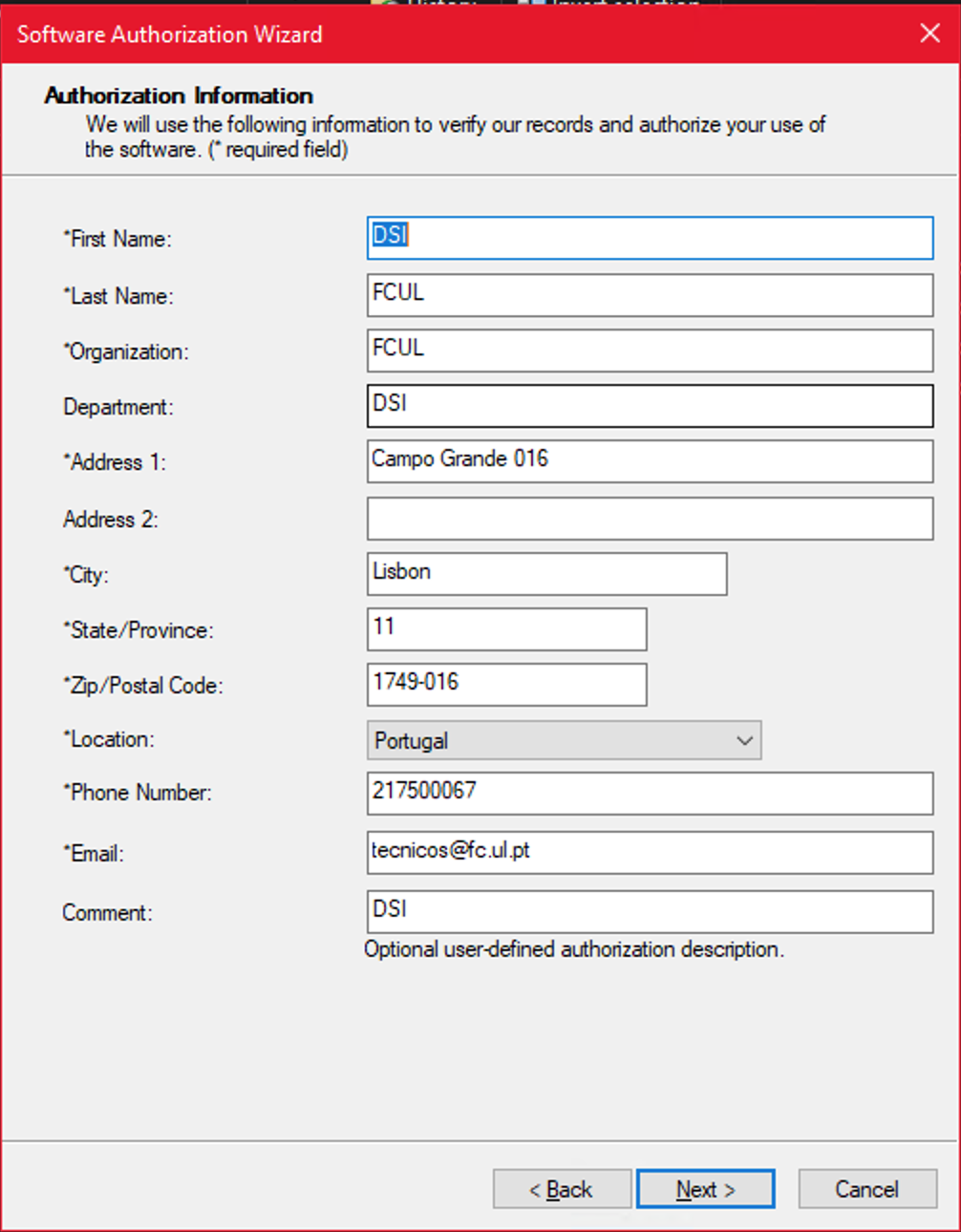Click the Authorization Information heading
This screenshot has width=961, height=1232.
(x=179, y=96)
